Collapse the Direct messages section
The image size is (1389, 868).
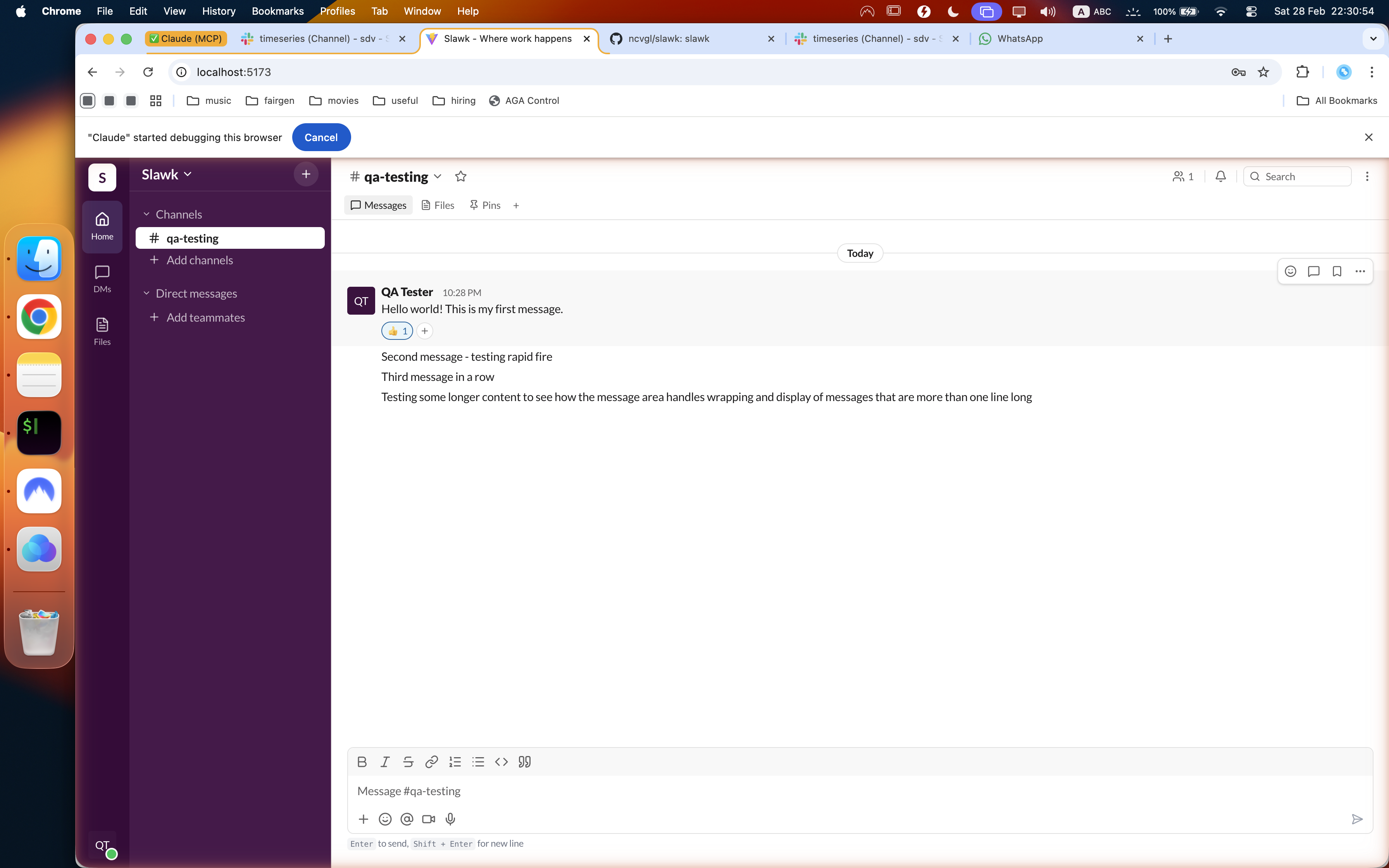coord(146,293)
